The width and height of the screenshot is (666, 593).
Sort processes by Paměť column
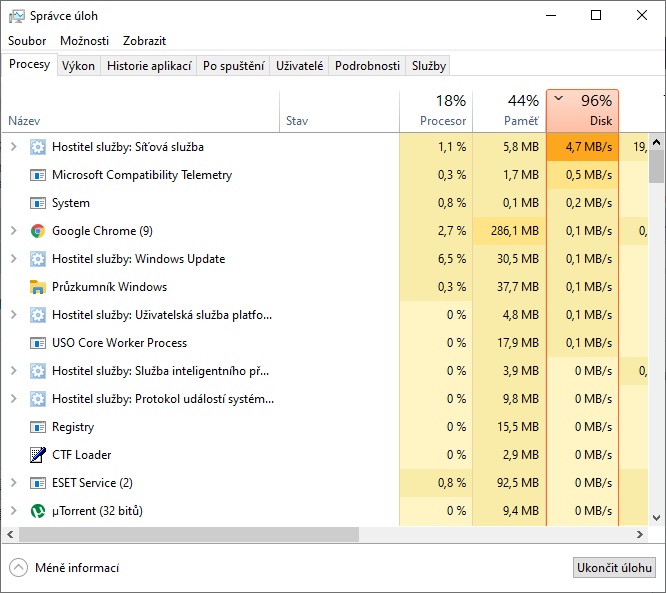point(509,111)
